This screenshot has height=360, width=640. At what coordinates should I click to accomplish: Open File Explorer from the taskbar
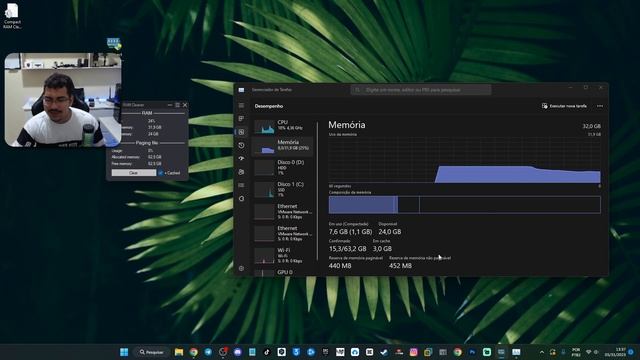coord(179,352)
